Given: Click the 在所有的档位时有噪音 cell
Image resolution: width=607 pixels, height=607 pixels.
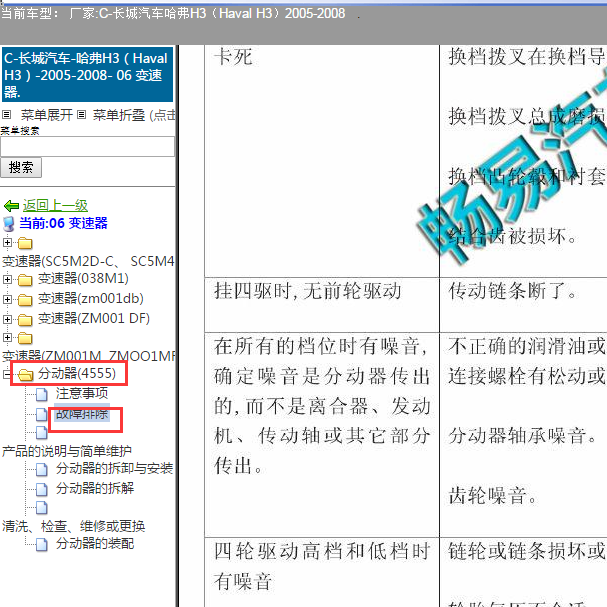Looking at the screenshot, I should [322, 435].
